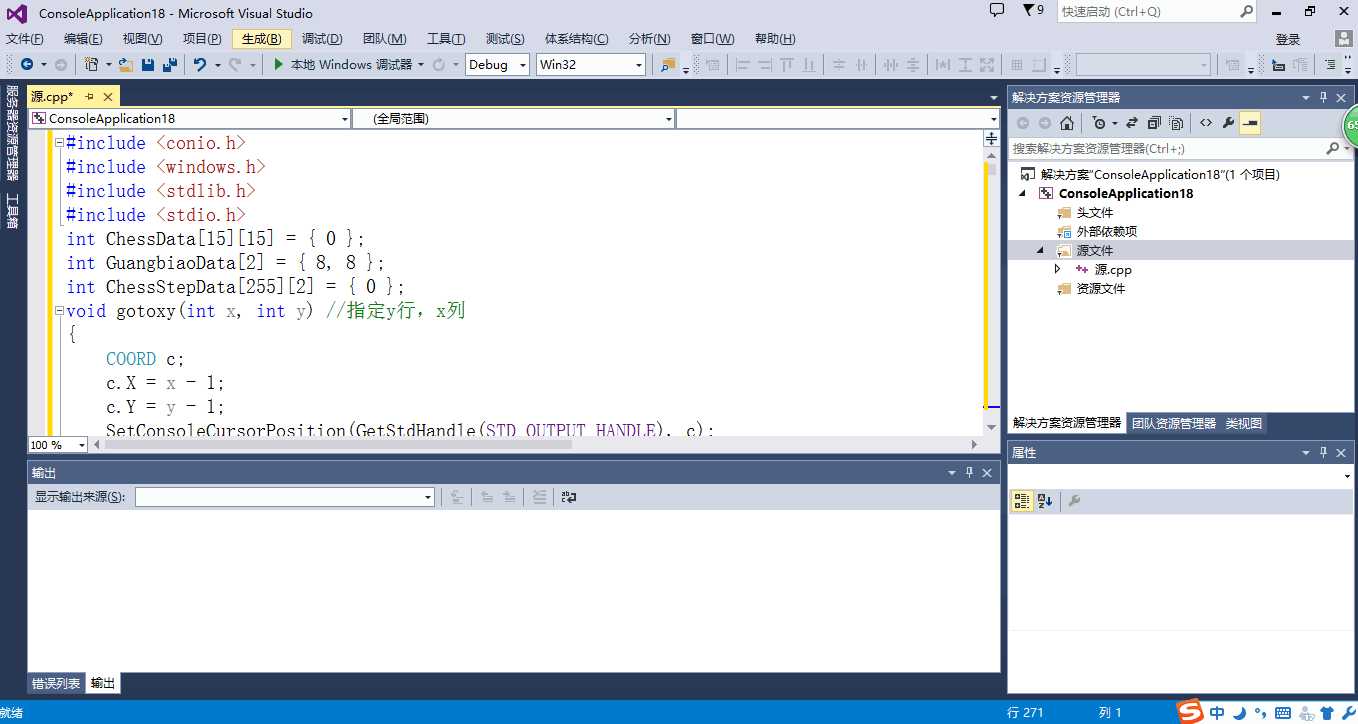Viewport: 1358px width, 724px height.
Task: Collapse the gotoxy function in editor
Action: pos(59,311)
